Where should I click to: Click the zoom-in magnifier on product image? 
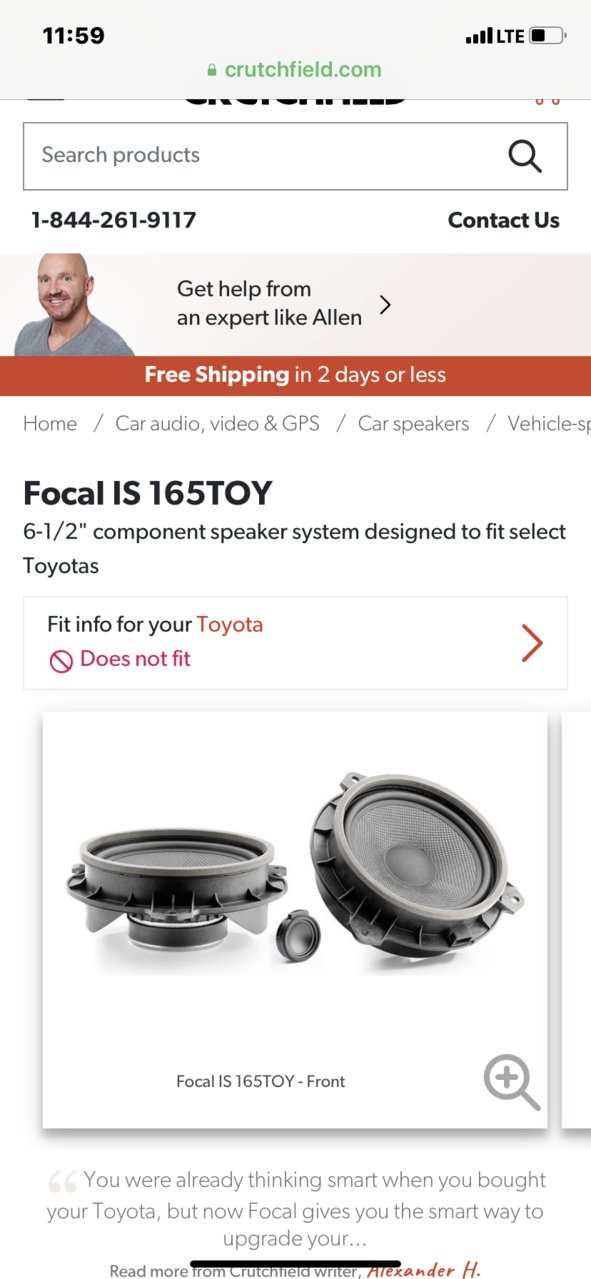511,1082
